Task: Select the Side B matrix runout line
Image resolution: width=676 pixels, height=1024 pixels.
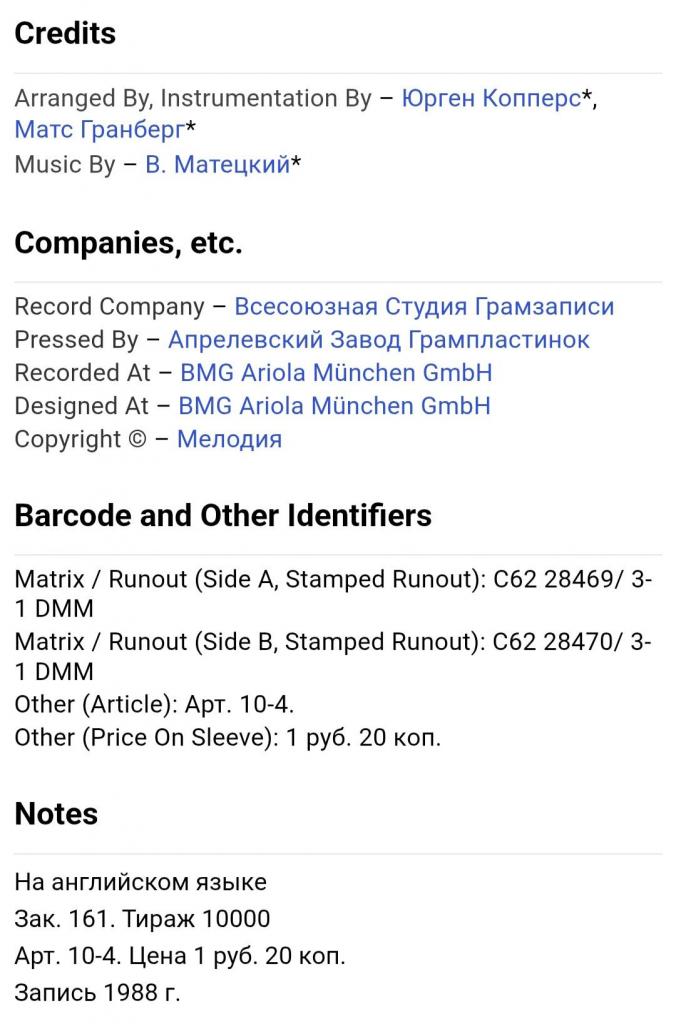Action: pos(333,656)
